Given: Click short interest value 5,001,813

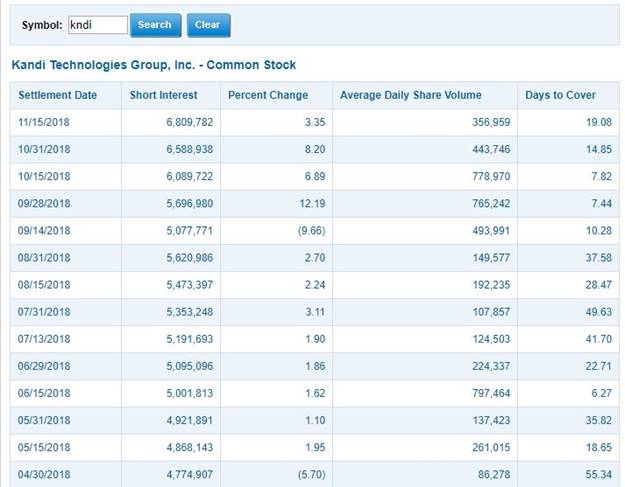Looking at the screenshot, I should [x=190, y=393].
